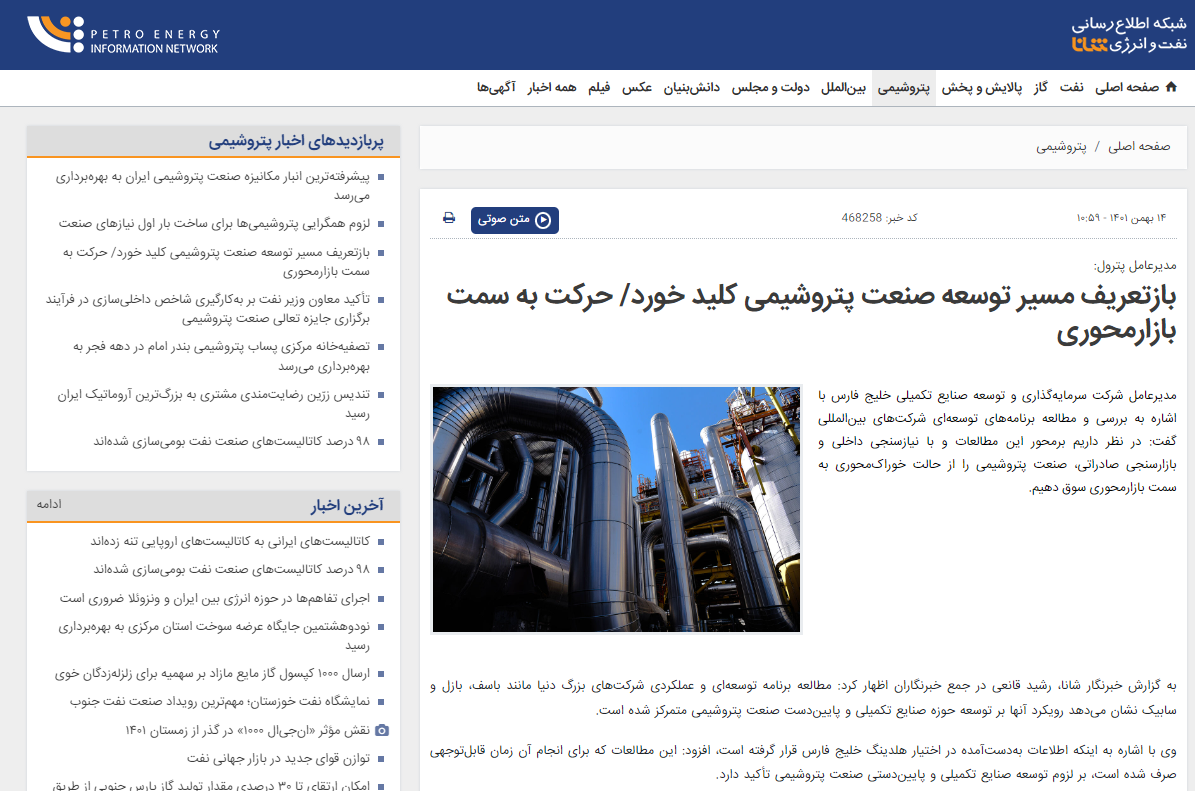Image resolution: width=1195 pixels, height=791 pixels.
Task: Click Petro Energy Information Network logo
Action: 122,35
